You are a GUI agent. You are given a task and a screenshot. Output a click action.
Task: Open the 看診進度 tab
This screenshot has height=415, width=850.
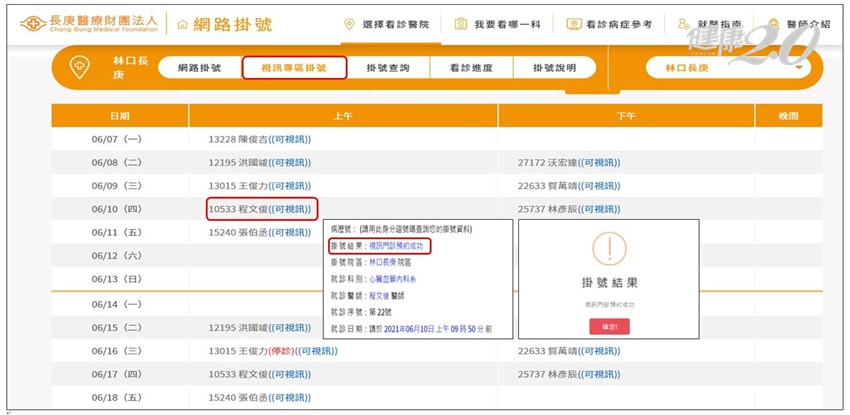pos(471,68)
